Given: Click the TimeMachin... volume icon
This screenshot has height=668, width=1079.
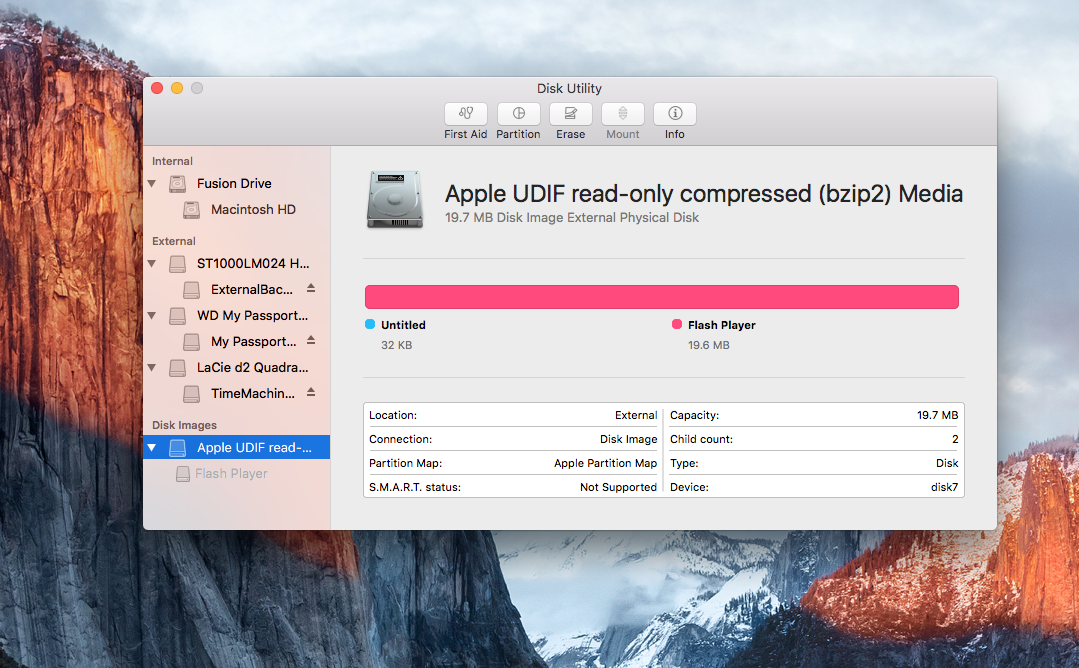Looking at the screenshot, I should click(191, 394).
